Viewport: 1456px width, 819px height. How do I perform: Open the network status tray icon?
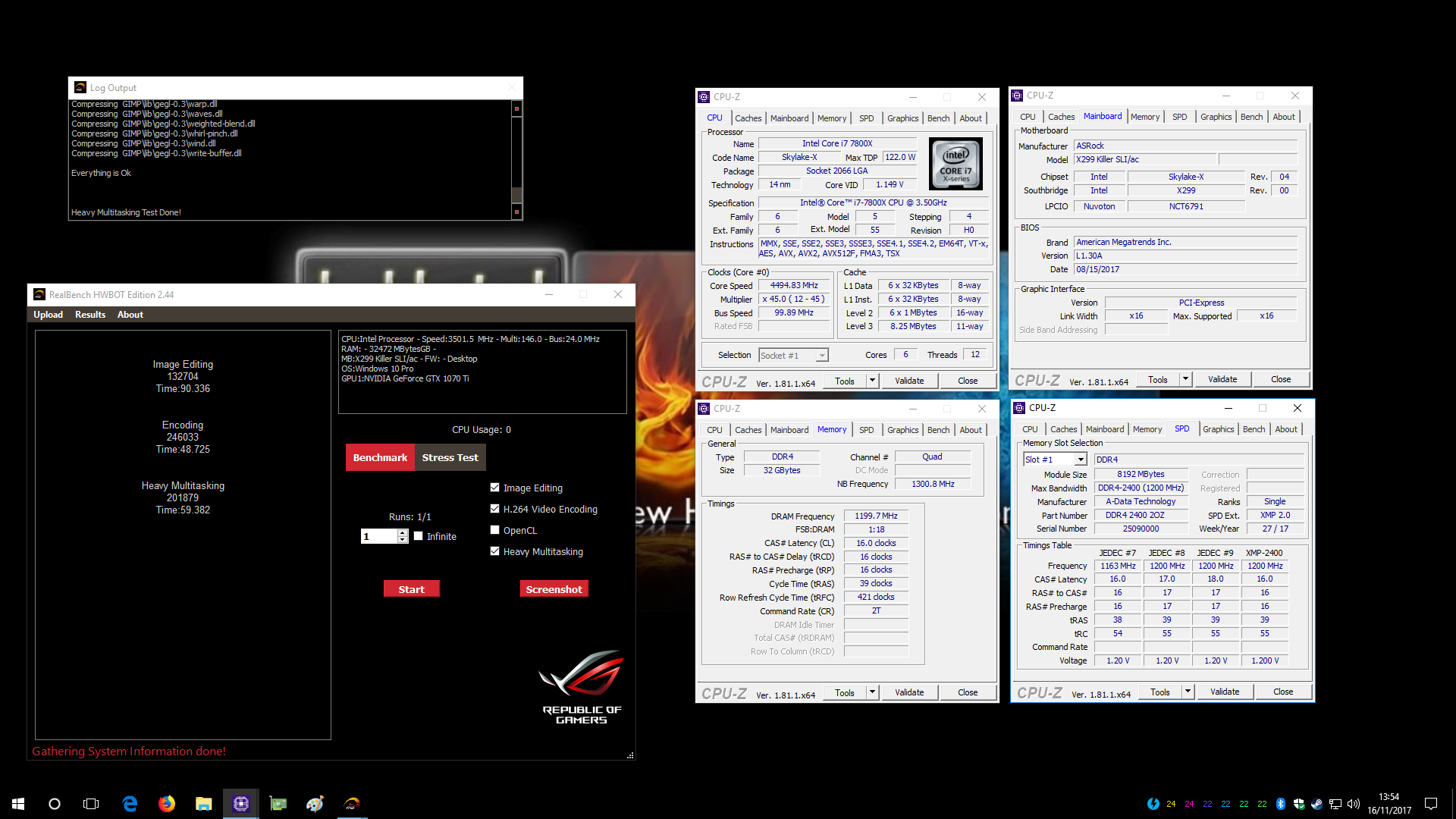tap(1335, 804)
